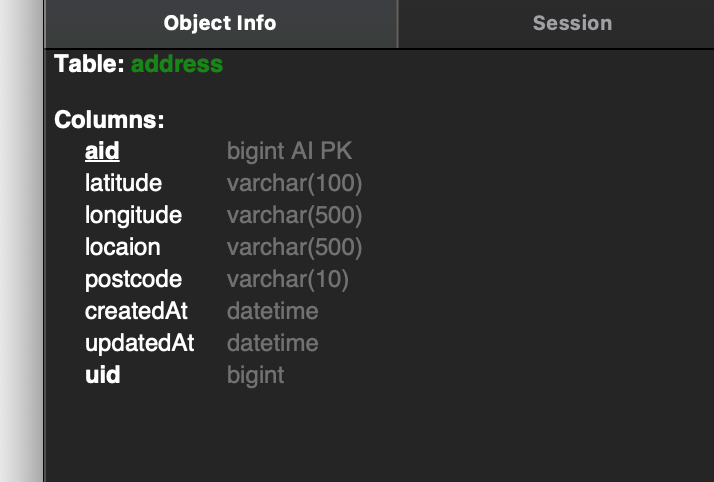Open the Session tab
Viewport: 714px width, 482px height.
point(572,23)
